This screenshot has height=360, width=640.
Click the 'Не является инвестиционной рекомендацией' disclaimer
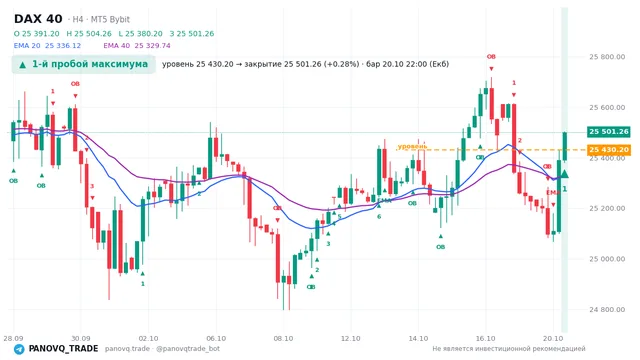pyautogui.click(x=509, y=349)
